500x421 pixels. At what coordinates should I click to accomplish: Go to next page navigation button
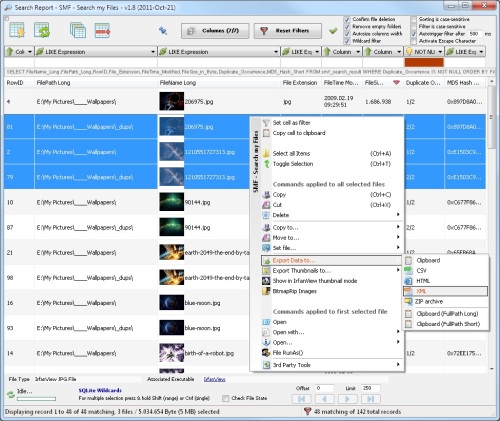coord(347,399)
